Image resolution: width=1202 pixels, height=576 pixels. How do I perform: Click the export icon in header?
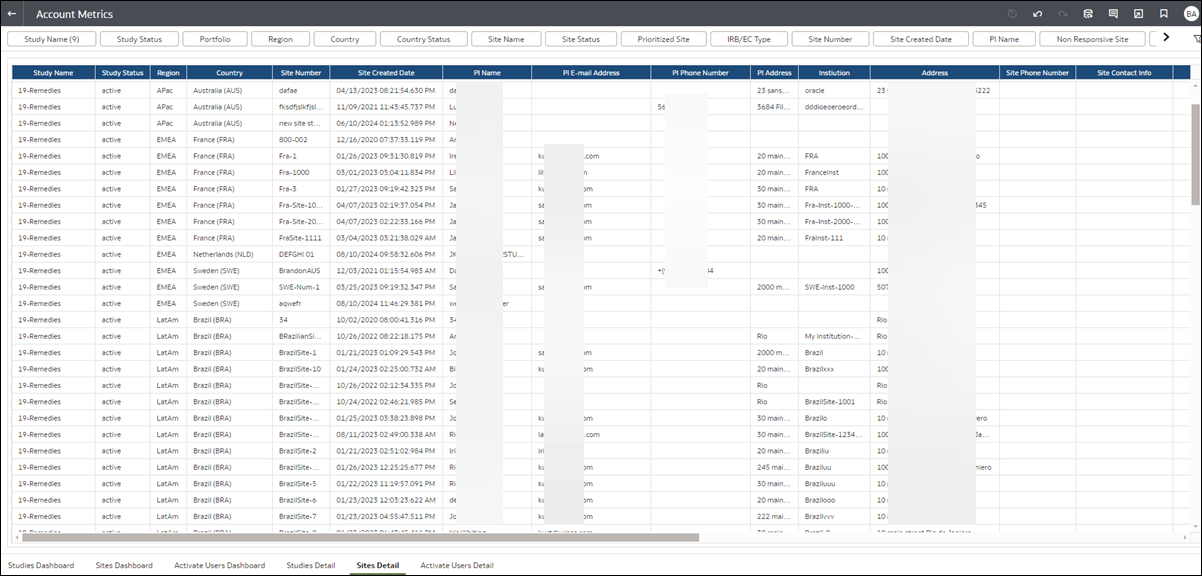1138,14
